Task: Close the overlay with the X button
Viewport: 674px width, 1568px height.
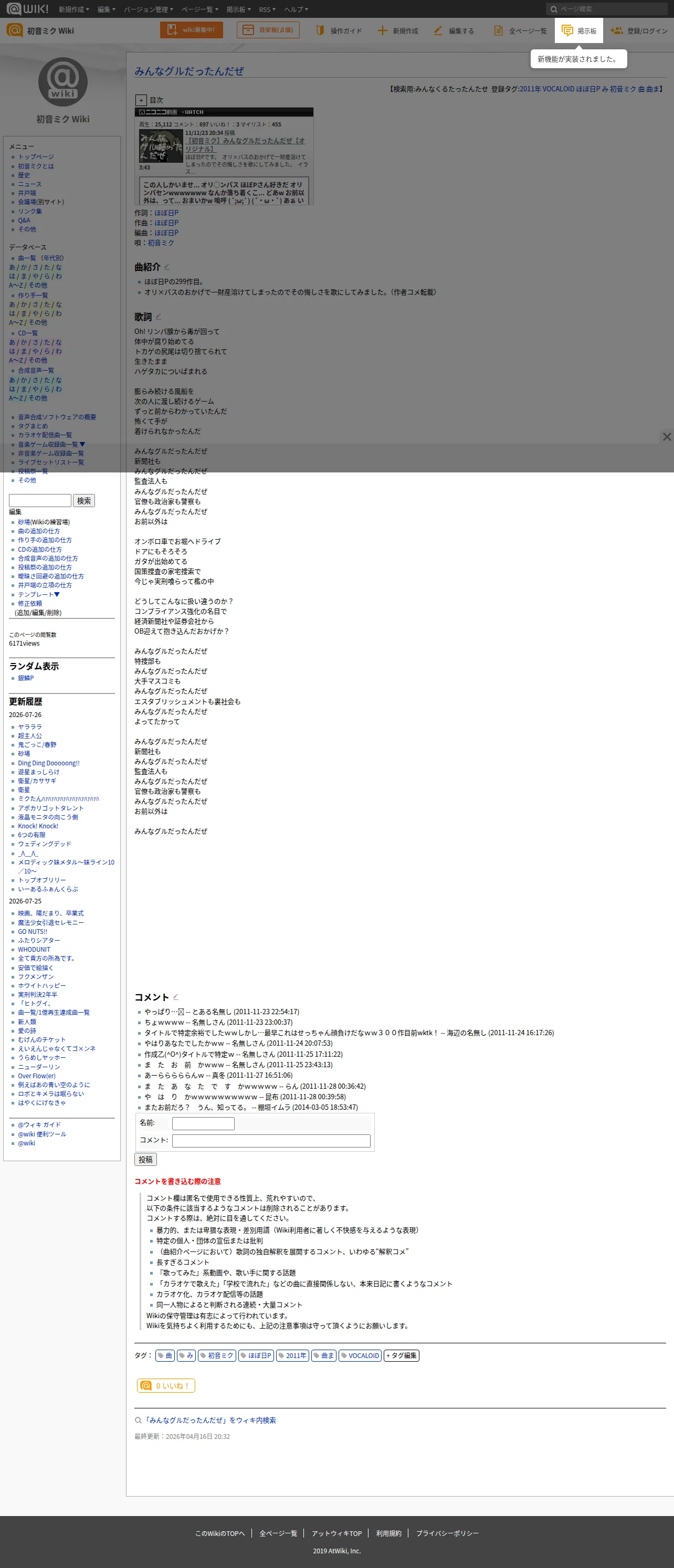Action: 667,436
